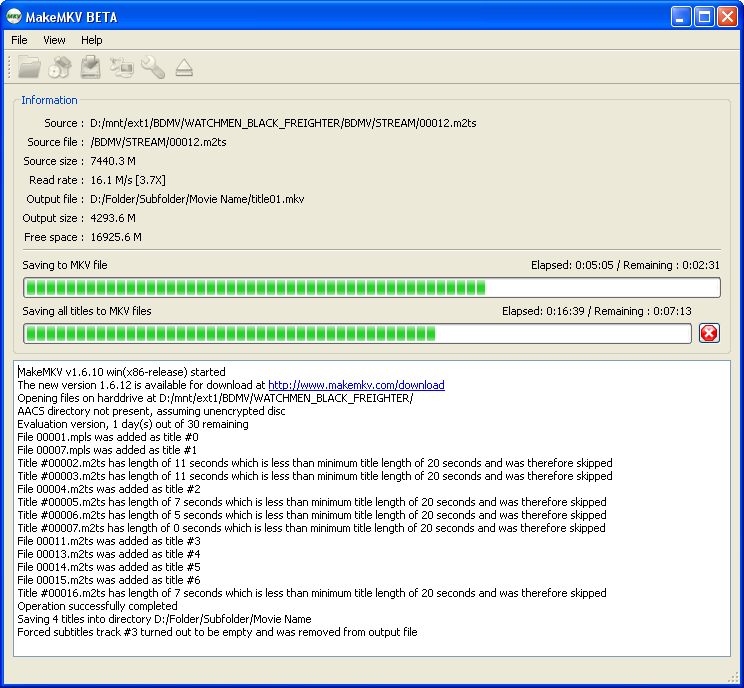The height and width of the screenshot is (688, 744).
Task: Cancel the save with the red X button
Action: 709,333
